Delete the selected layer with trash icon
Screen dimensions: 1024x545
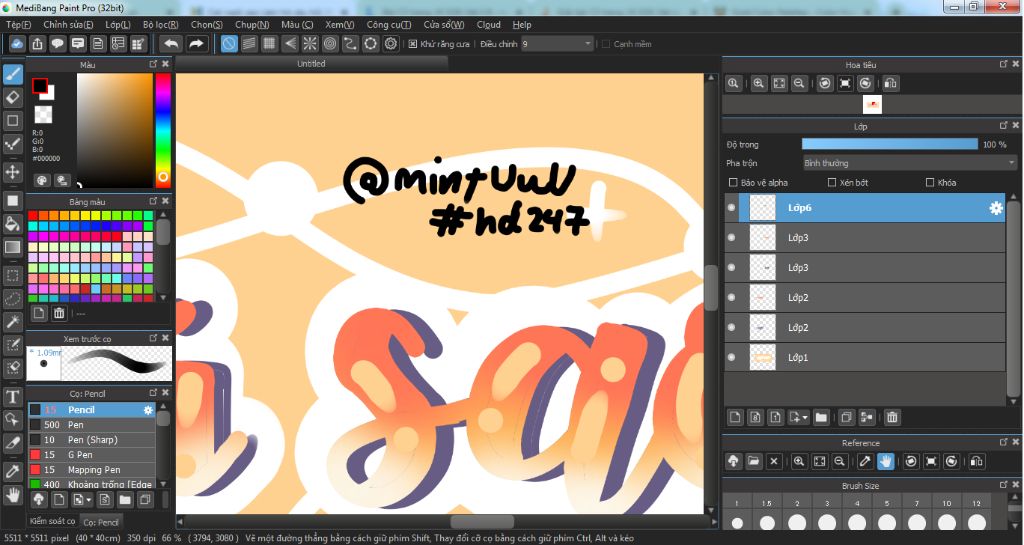coord(892,417)
